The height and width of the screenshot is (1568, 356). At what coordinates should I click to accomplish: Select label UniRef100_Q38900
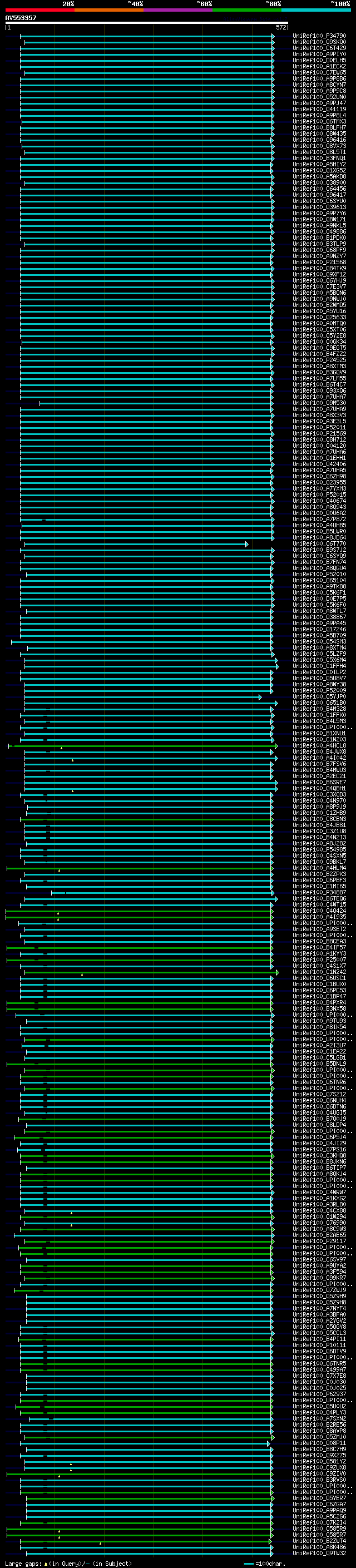[x=319, y=182]
